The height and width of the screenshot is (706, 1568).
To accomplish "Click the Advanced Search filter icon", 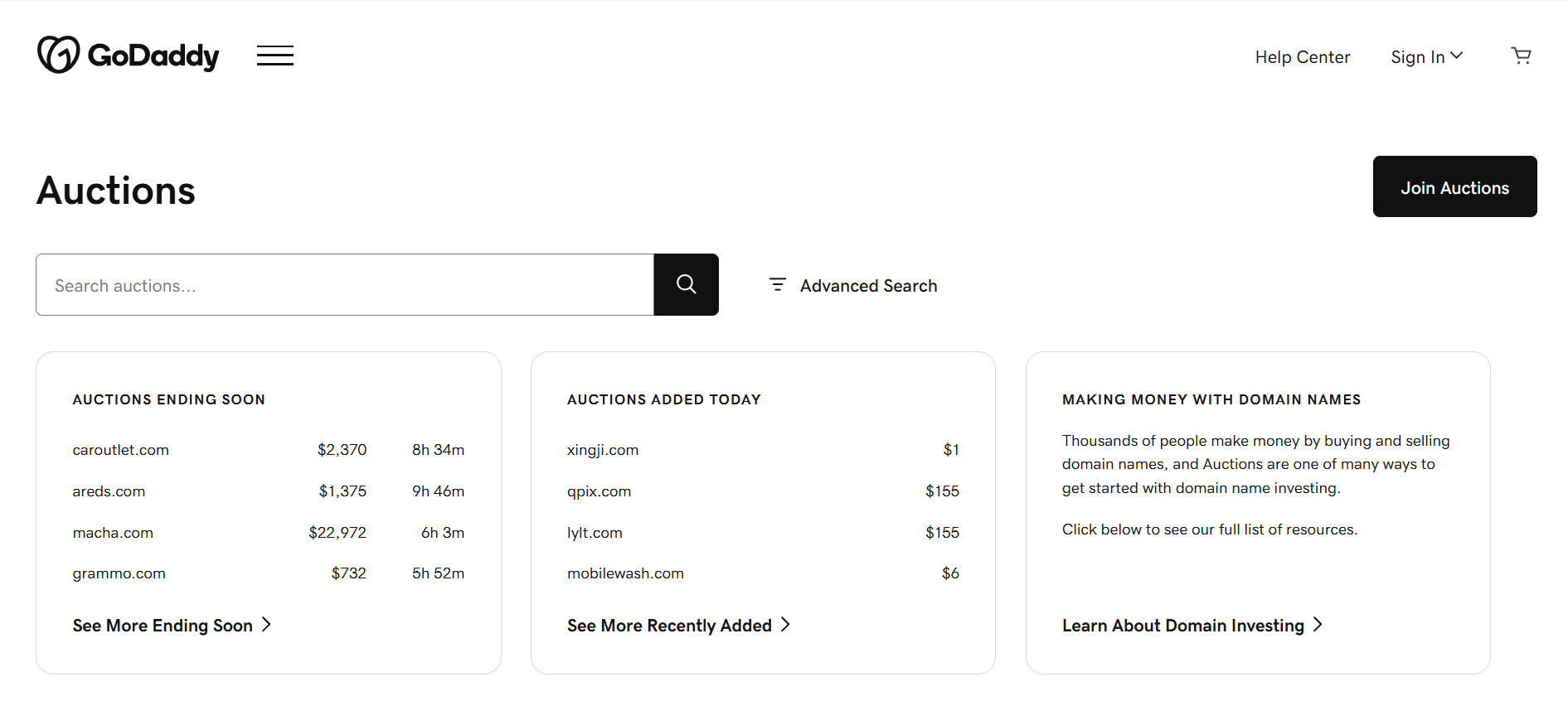I will [777, 284].
